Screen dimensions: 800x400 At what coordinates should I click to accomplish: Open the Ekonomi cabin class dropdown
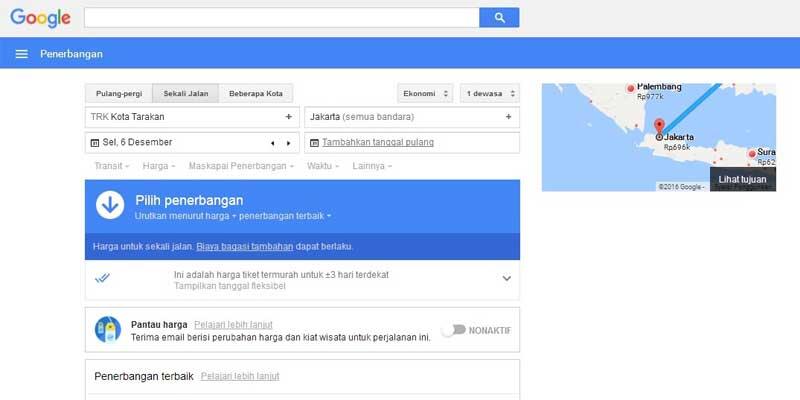pos(425,93)
